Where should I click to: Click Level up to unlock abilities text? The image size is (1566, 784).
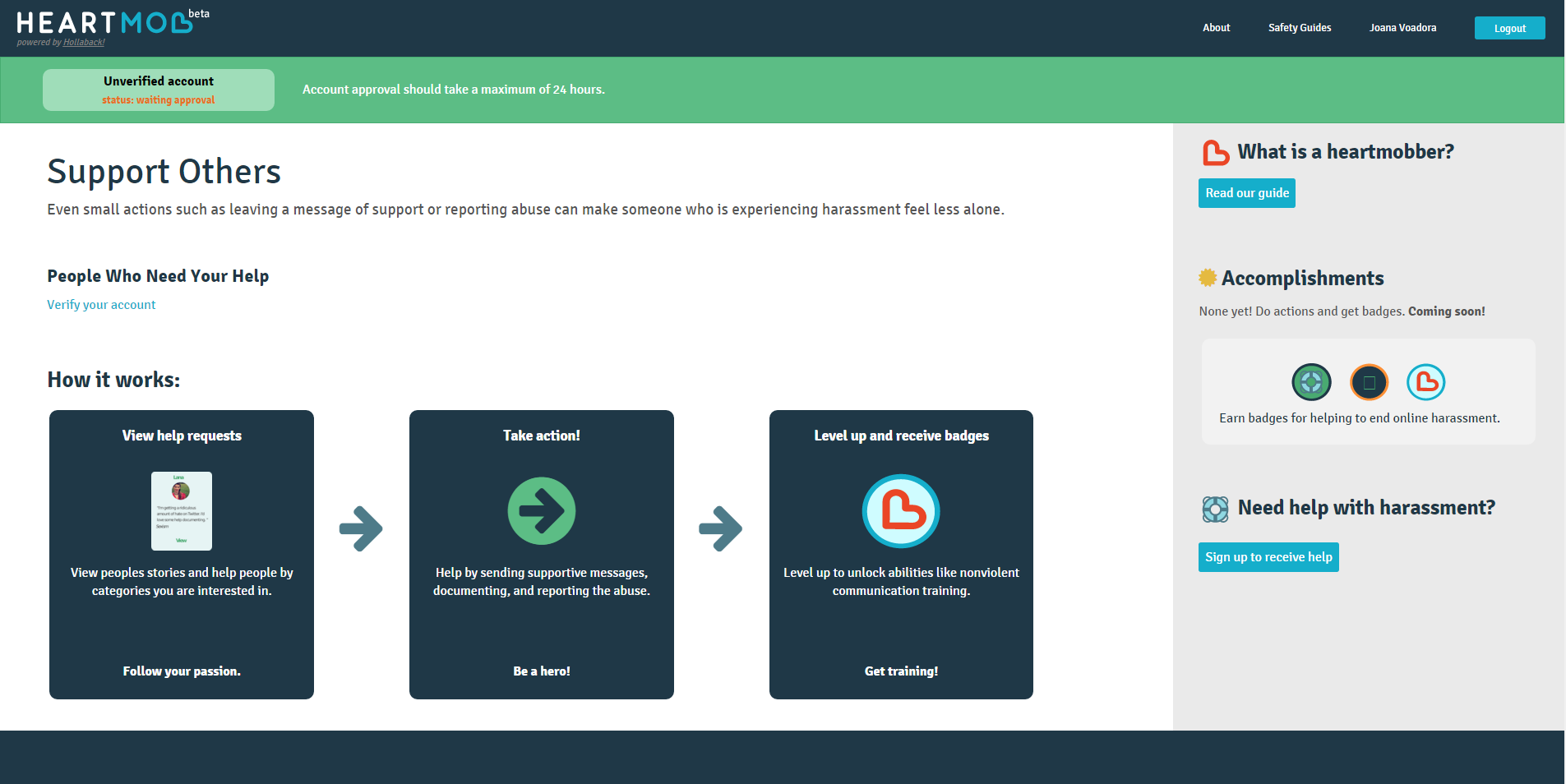[x=902, y=582]
